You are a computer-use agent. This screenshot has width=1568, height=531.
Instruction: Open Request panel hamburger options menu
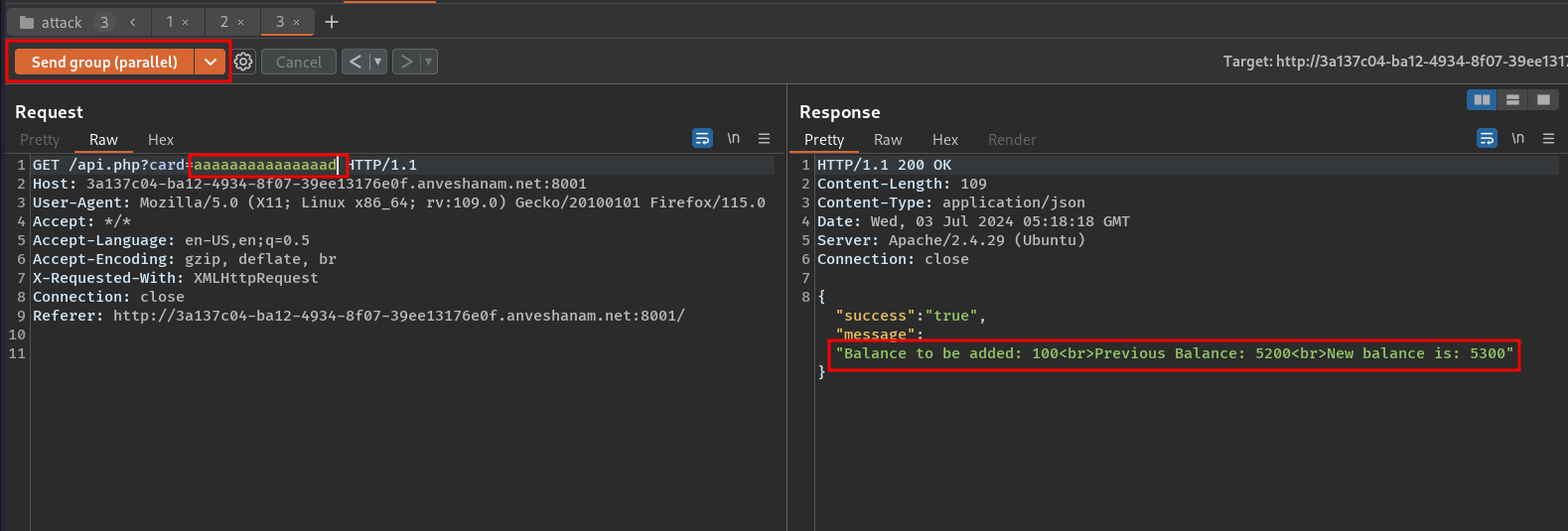(x=764, y=139)
